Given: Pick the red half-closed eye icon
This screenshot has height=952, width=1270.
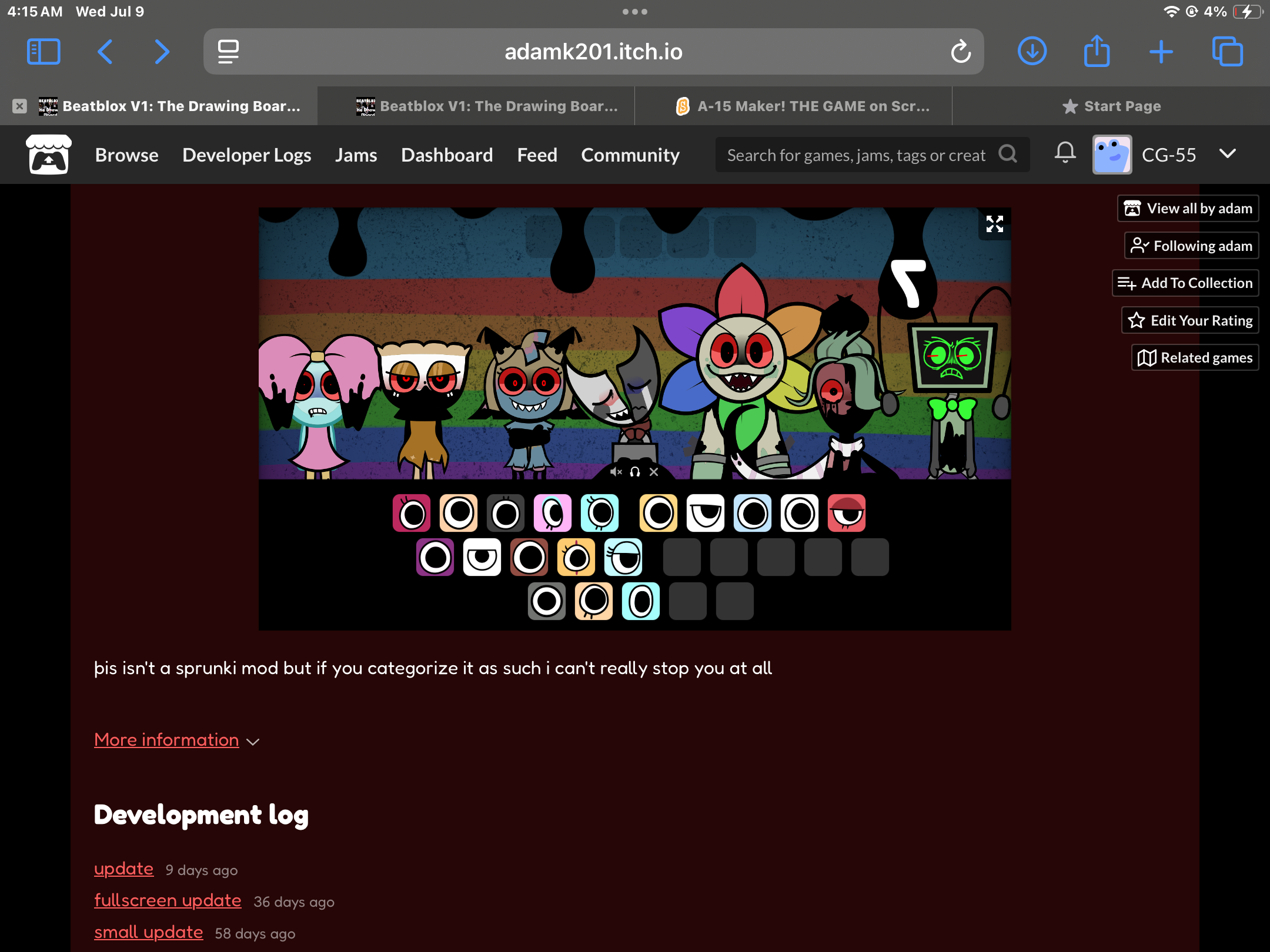Looking at the screenshot, I should click(x=847, y=513).
